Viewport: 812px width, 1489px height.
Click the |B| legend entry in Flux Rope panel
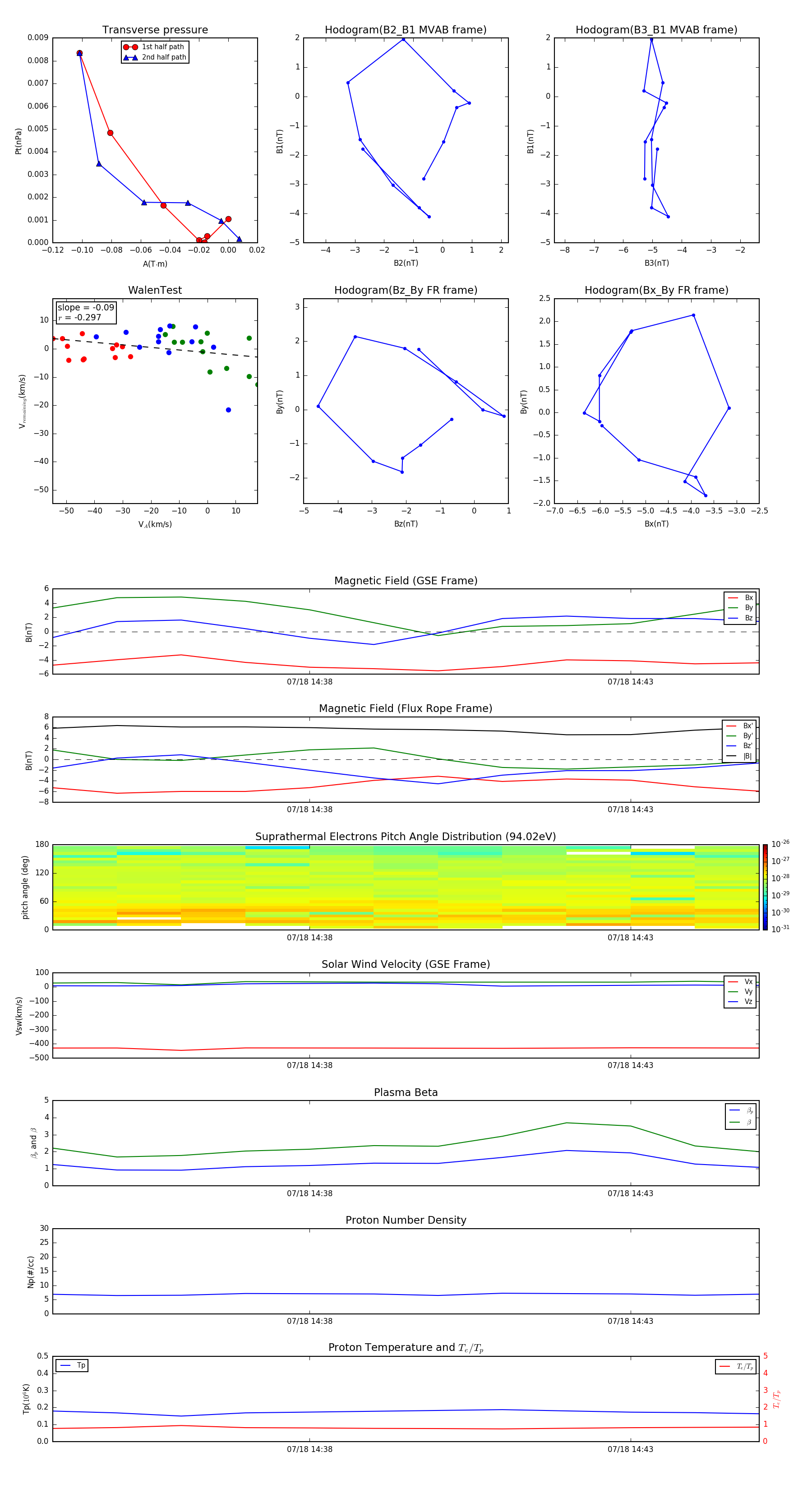pyautogui.click(x=739, y=756)
